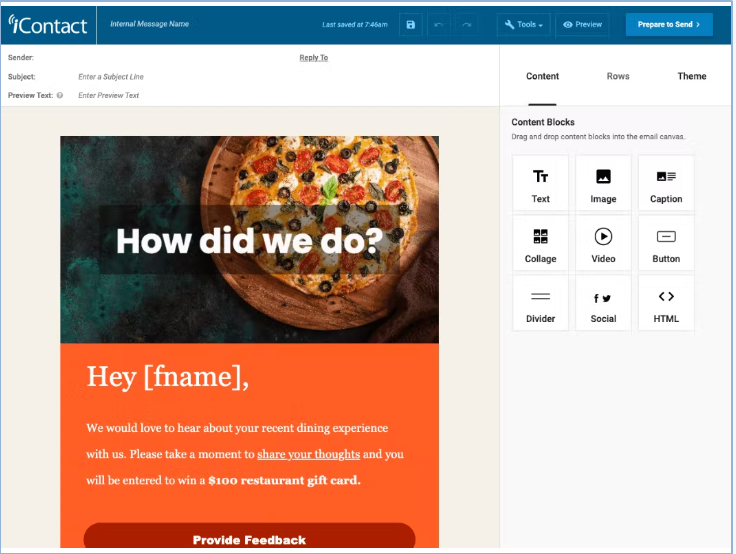This screenshot has height=554, width=736.
Task: Open the 'share your thoughts' link
Action: (308, 454)
